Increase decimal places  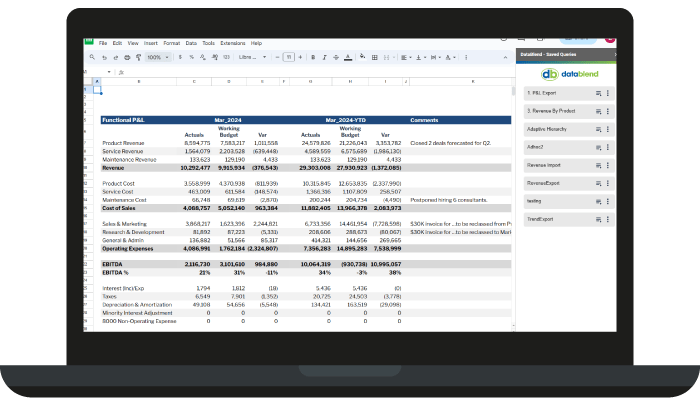(x=215, y=57)
